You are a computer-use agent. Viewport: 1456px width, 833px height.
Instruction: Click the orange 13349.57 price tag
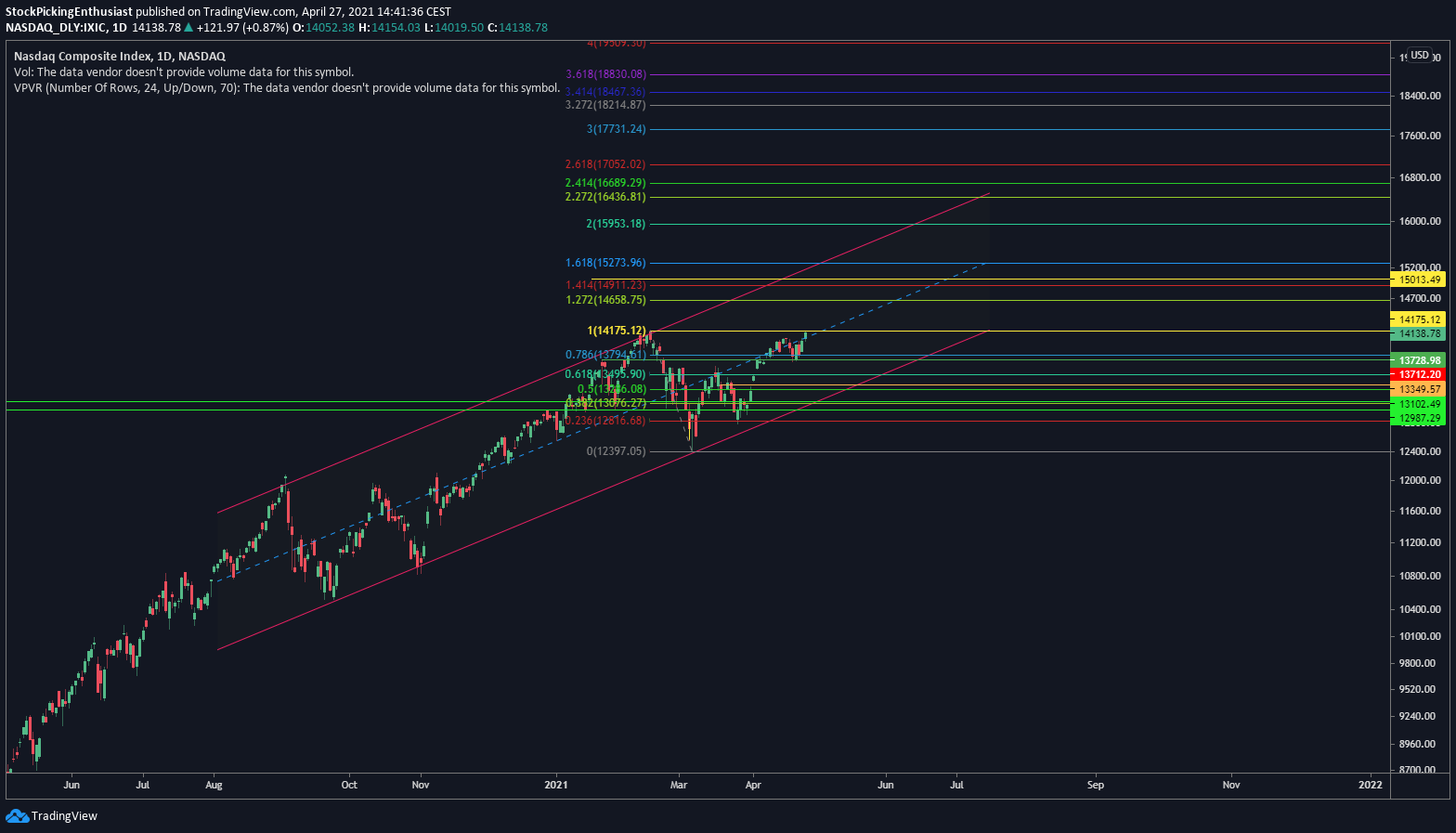(1420, 389)
